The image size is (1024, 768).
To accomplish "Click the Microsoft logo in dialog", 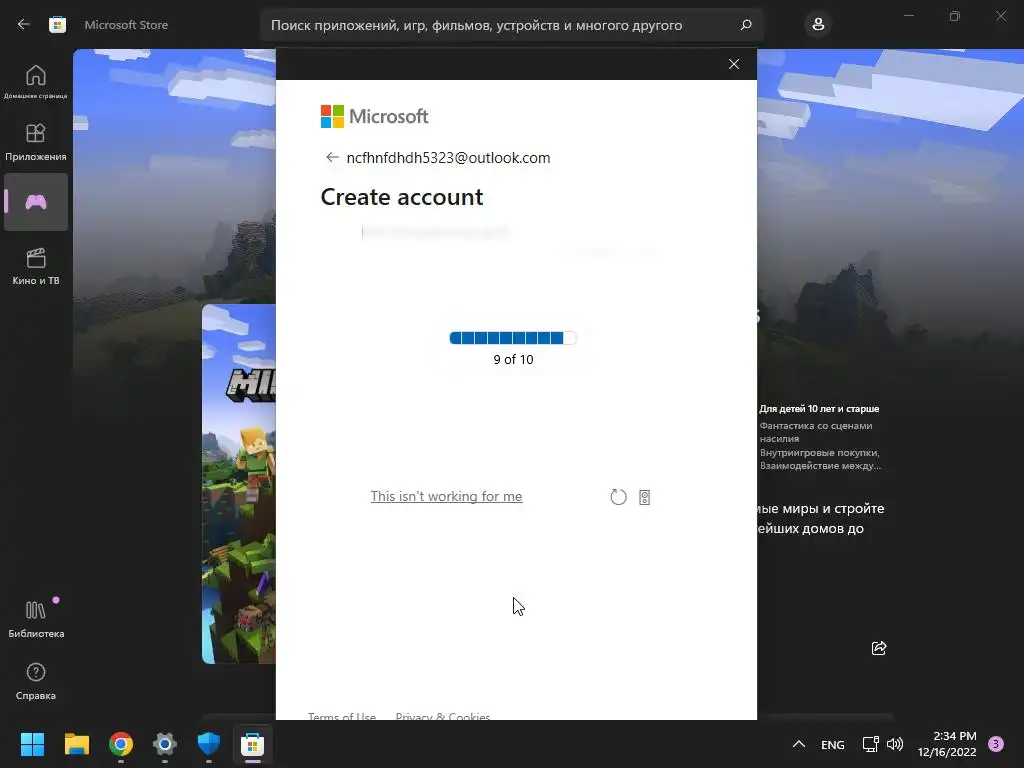I will (x=374, y=116).
